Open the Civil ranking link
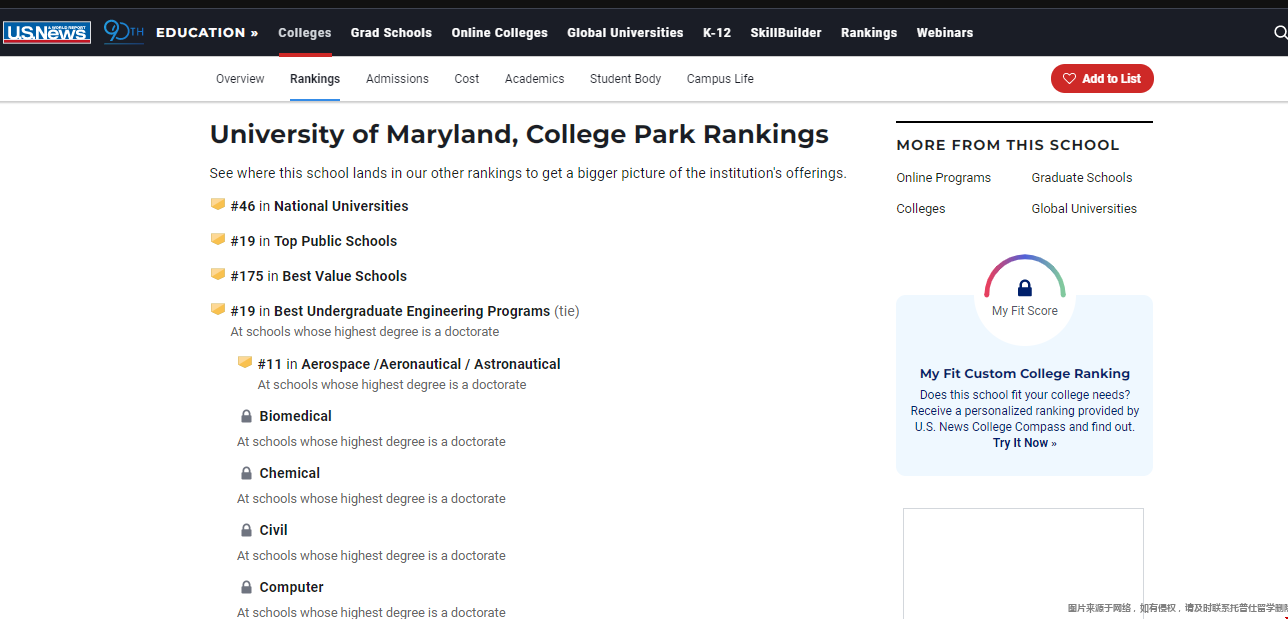 273,530
